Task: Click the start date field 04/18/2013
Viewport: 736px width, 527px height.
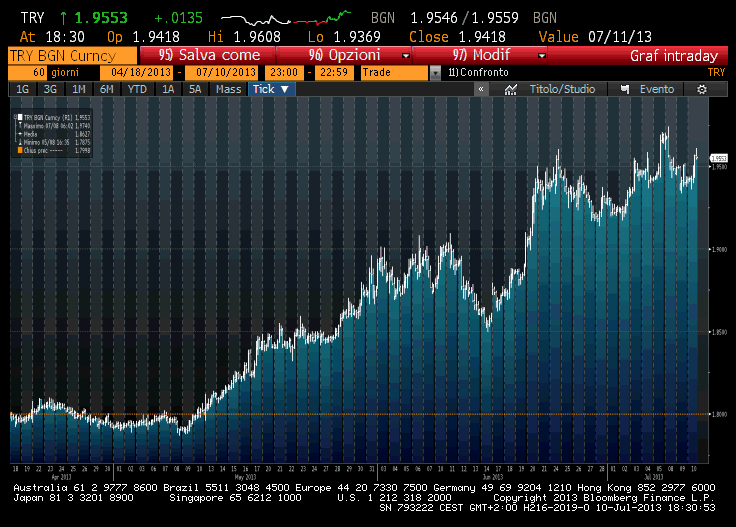Action: (142, 73)
